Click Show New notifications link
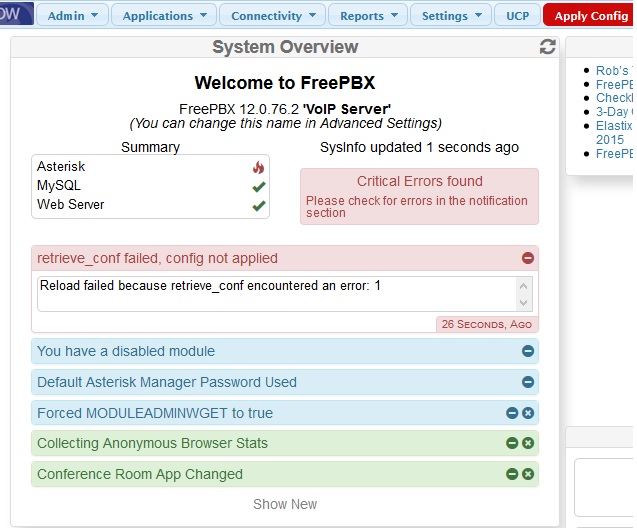The height and width of the screenshot is (532, 637). [x=285, y=504]
